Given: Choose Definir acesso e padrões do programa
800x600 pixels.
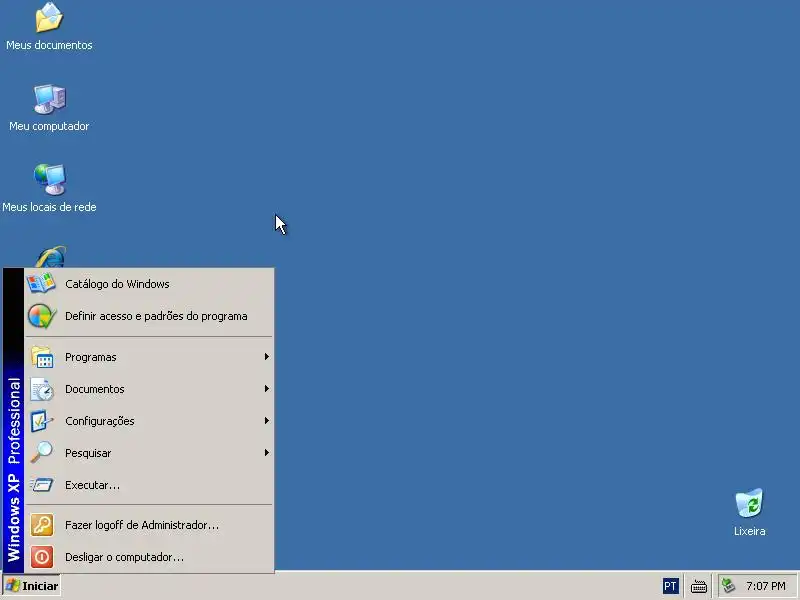Looking at the screenshot, I should [x=148, y=316].
